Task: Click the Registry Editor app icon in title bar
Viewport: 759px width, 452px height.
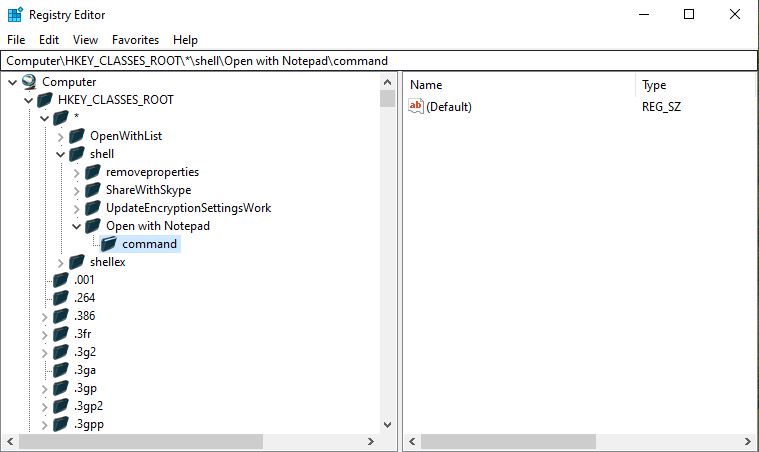Action: click(14, 15)
